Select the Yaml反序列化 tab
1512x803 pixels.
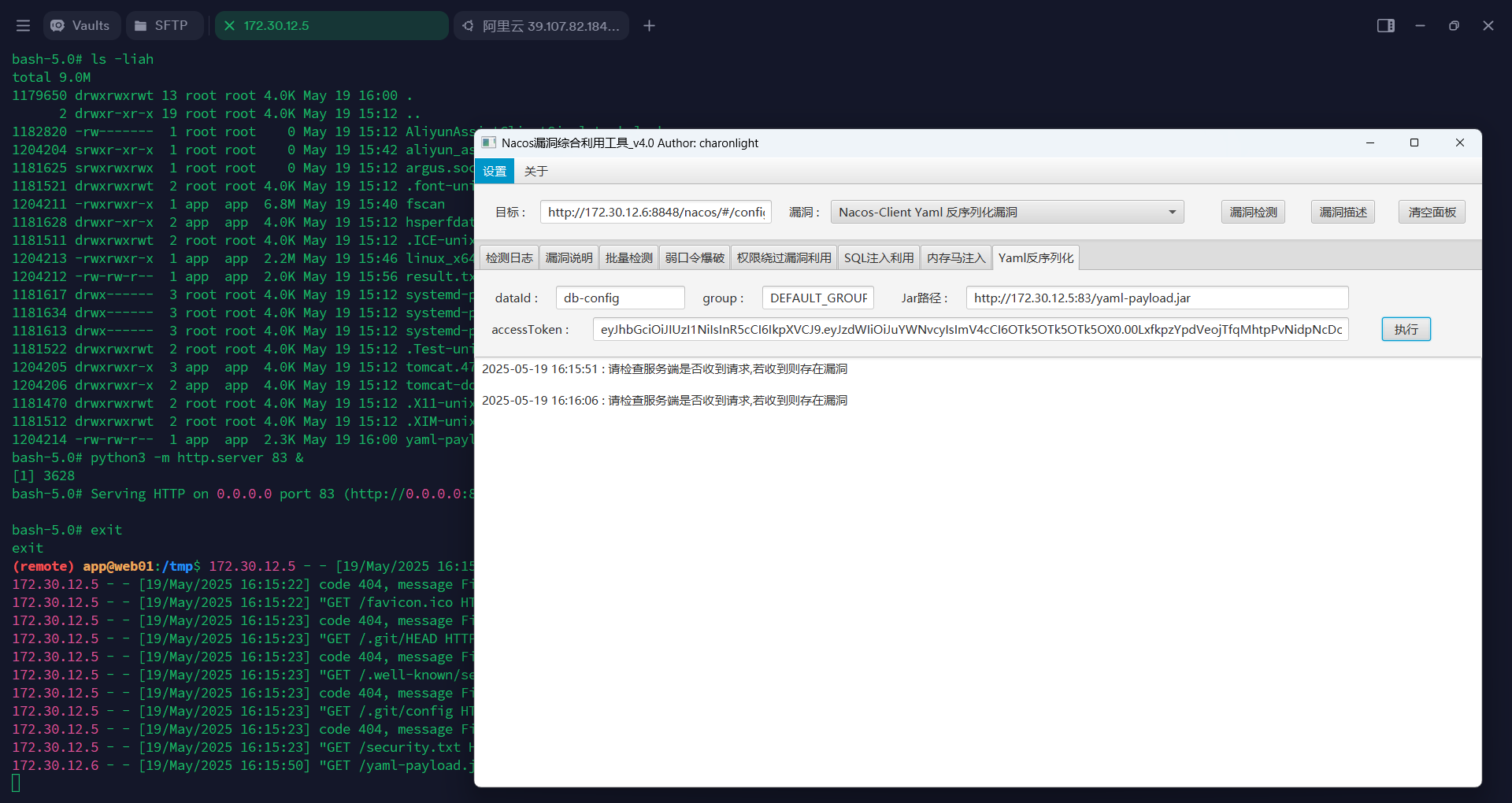[x=1036, y=257]
